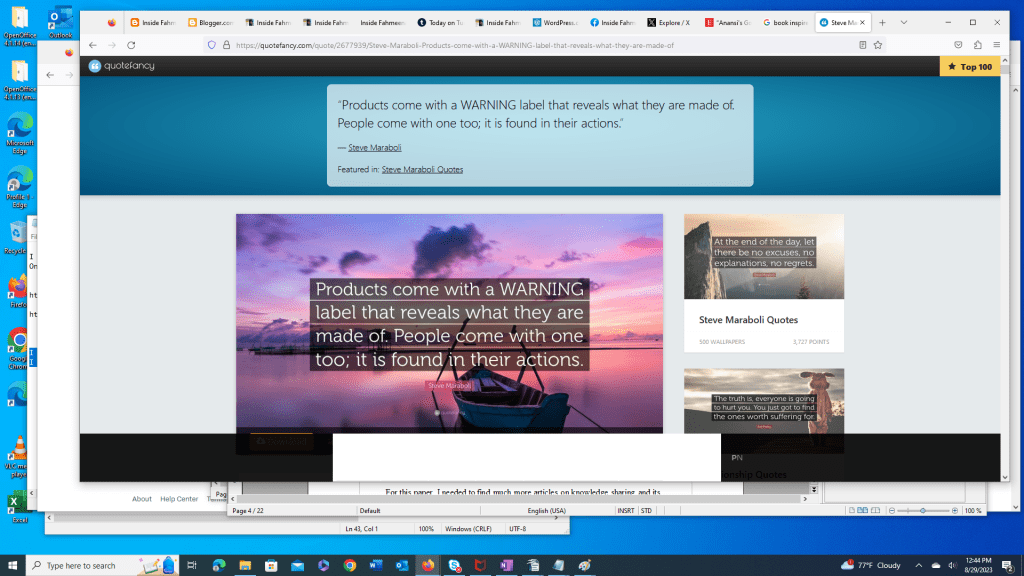Viewport: 1024px width, 576px height.
Task: Select the Steve Maraboli Quotes wallpaper thumbnail
Action: 763,255
